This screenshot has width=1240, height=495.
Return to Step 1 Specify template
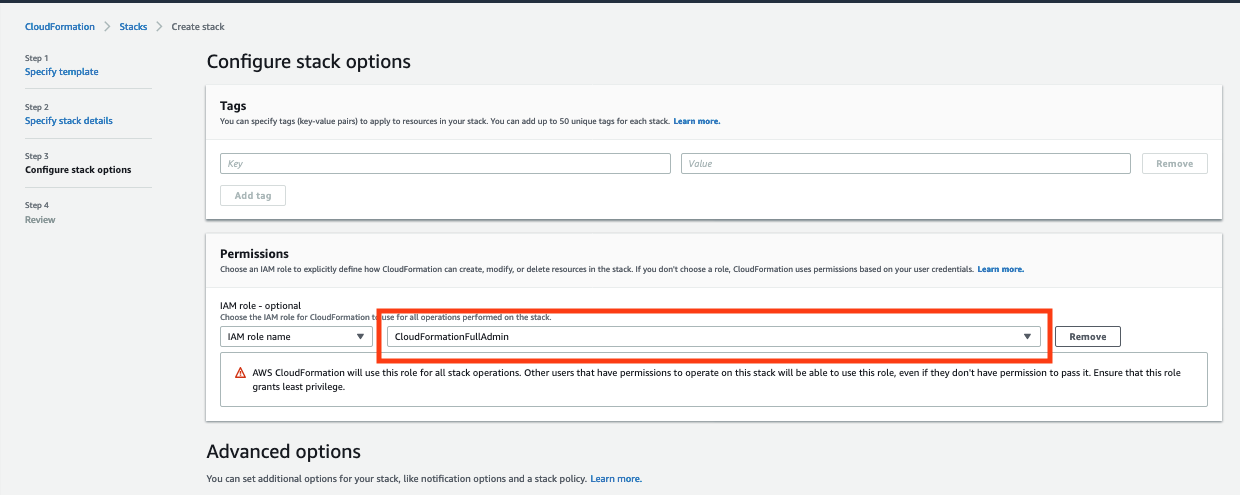[x=62, y=72]
